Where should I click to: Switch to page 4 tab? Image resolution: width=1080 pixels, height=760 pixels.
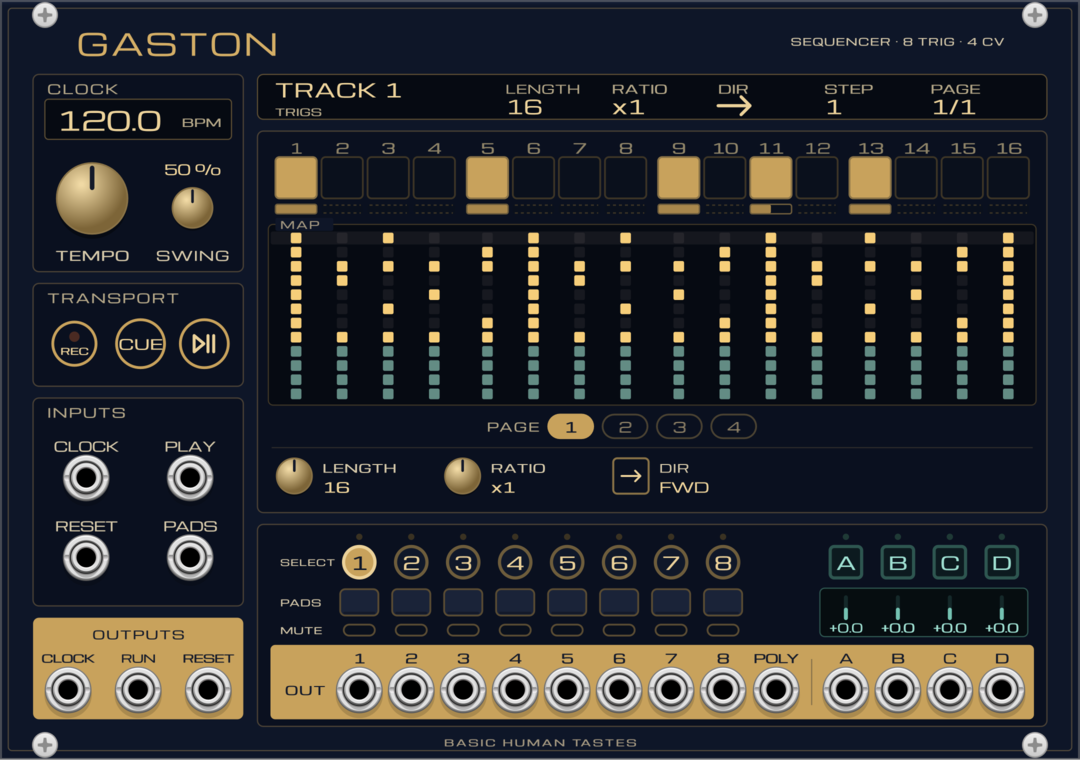coord(734,427)
